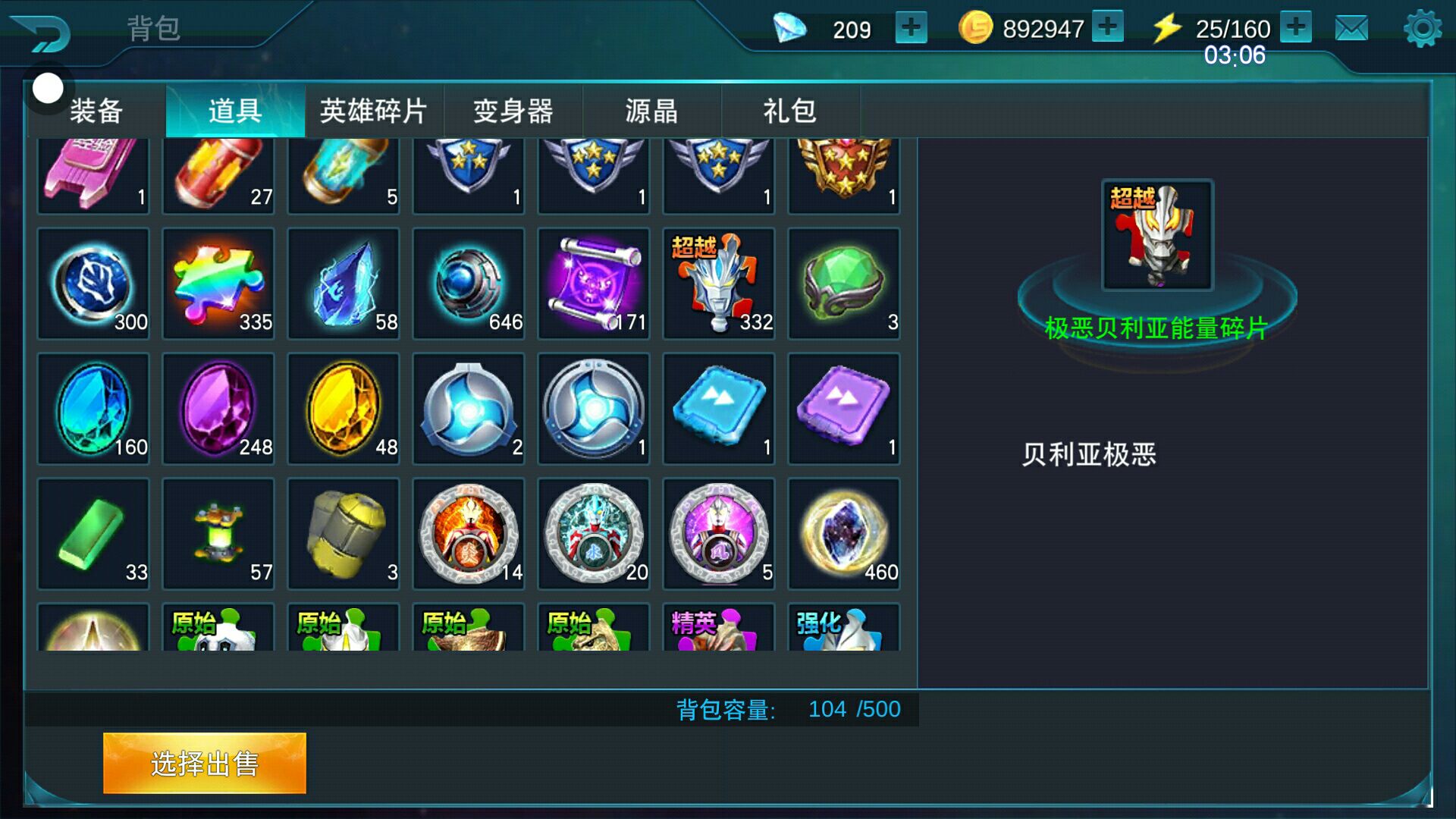Select the green emerald ring item

(844, 284)
